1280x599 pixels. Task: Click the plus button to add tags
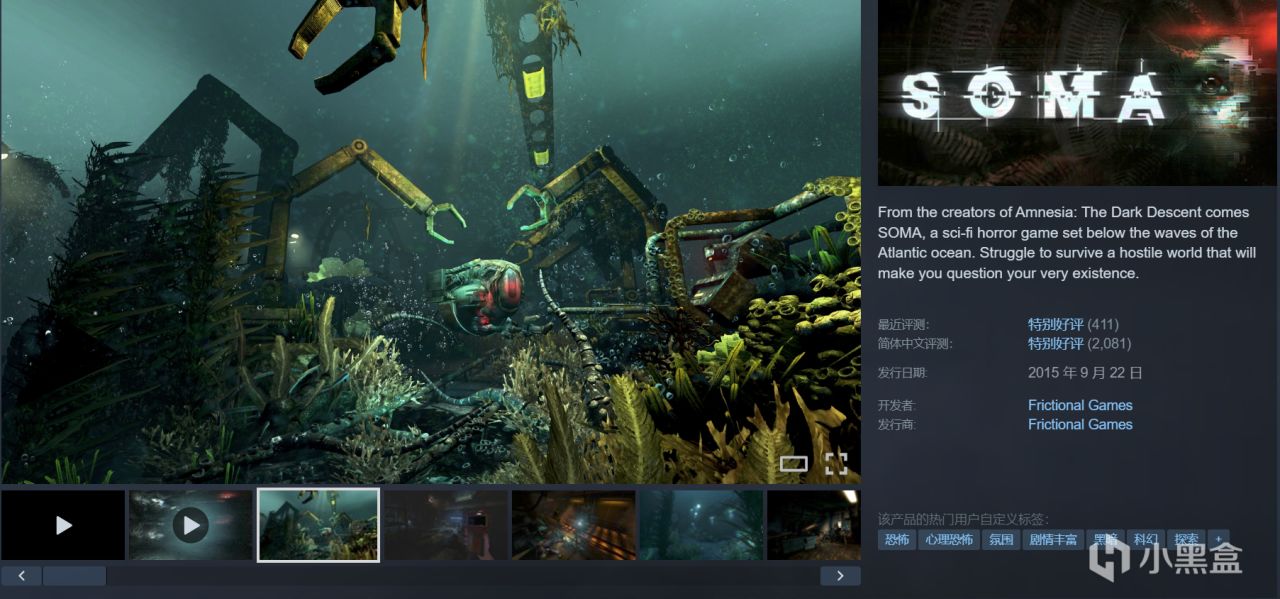pos(1218,540)
